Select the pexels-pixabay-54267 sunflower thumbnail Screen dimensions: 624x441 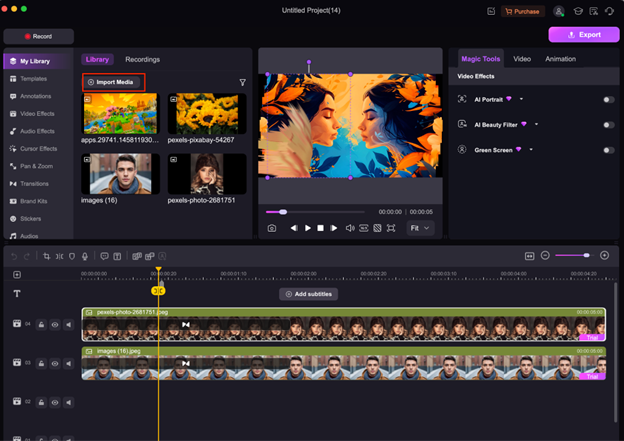point(207,114)
